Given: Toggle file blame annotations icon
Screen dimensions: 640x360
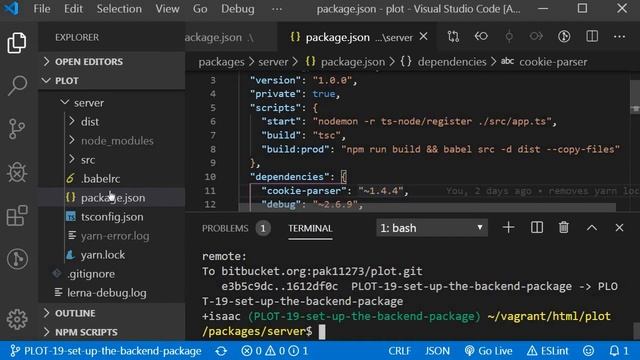Looking at the screenshot, I should tap(564, 37).
